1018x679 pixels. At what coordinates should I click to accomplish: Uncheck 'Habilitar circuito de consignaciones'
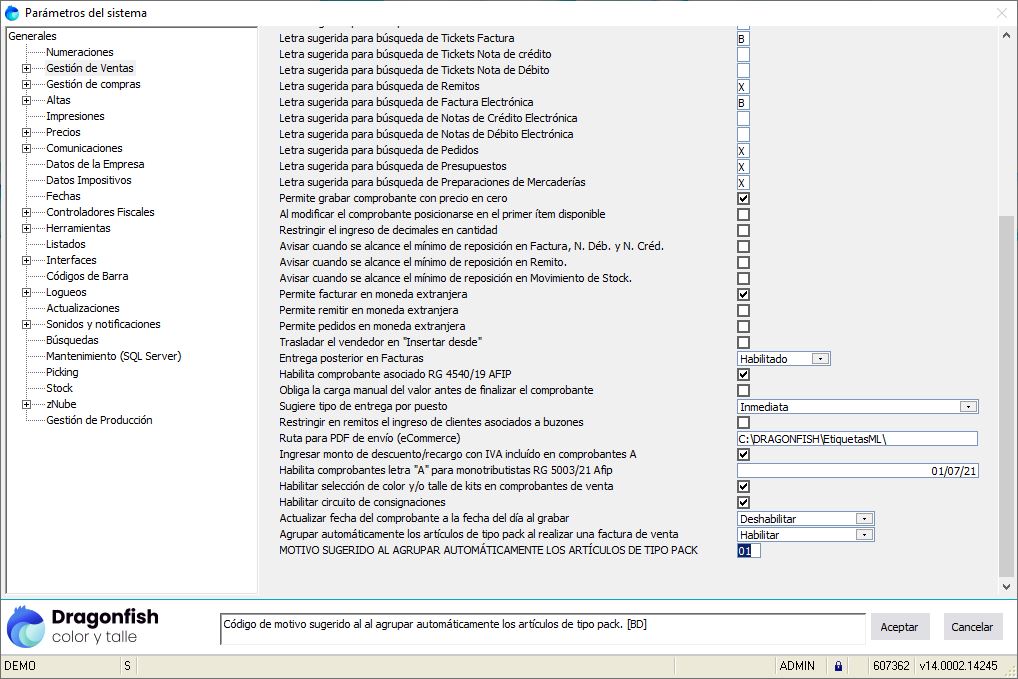tap(743, 503)
